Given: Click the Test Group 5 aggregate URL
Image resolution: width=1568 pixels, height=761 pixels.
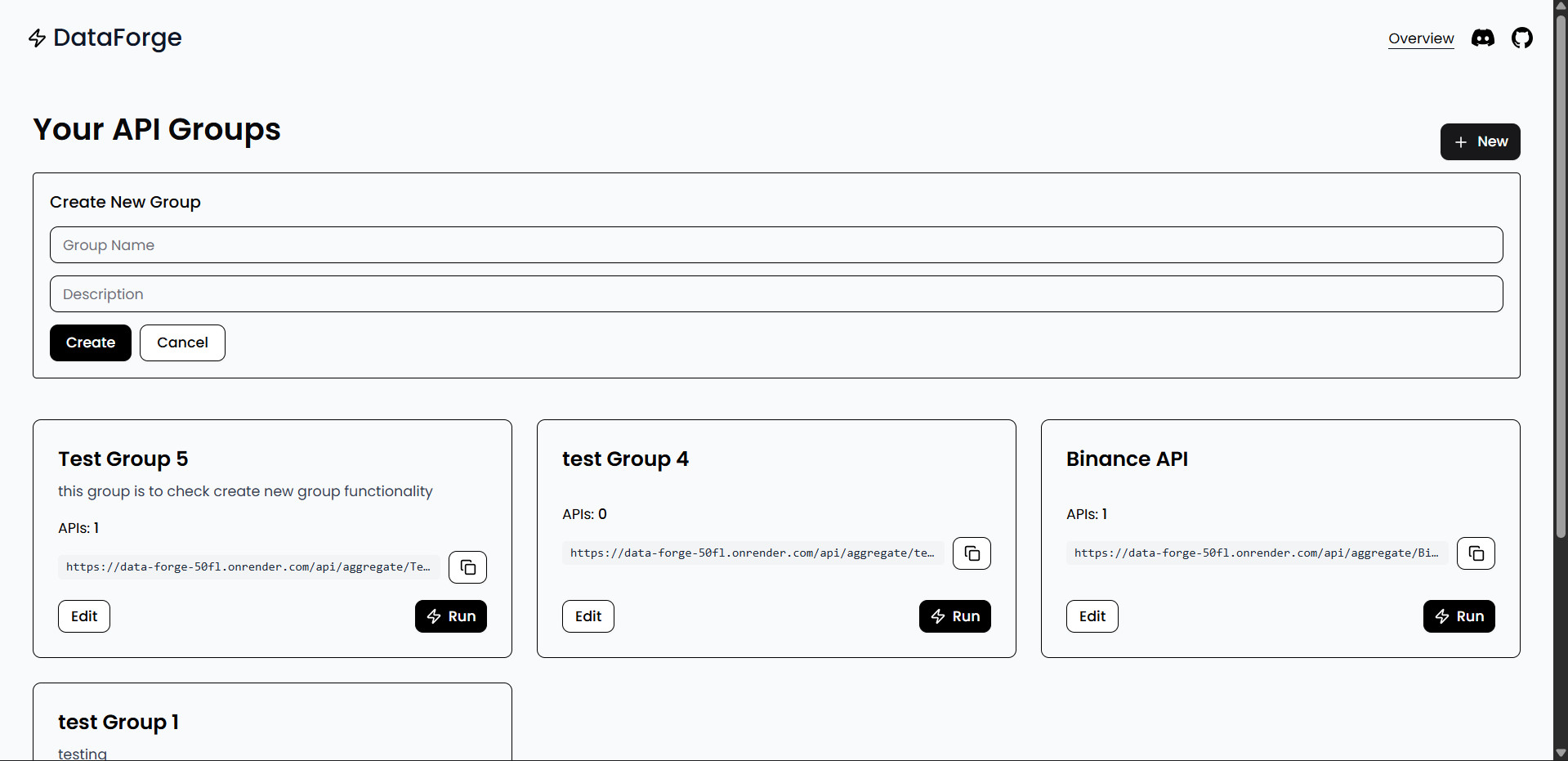Looking at the screenshot, I should [248, 566].
